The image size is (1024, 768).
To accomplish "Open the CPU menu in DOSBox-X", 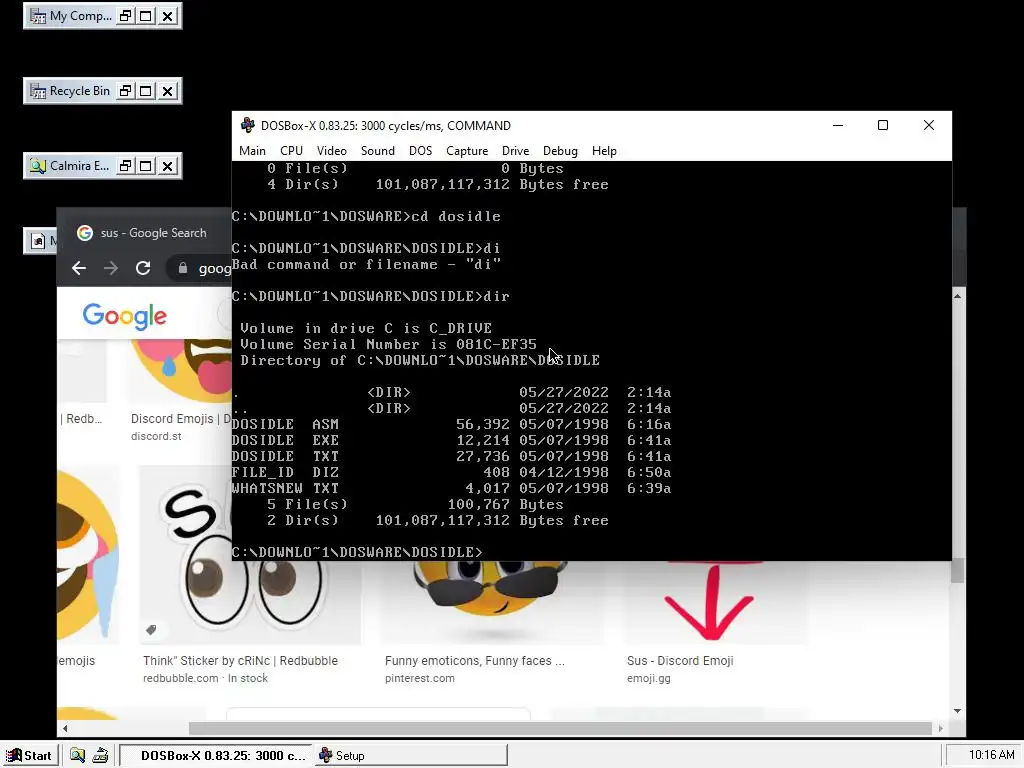I will (x=291, y=151).
